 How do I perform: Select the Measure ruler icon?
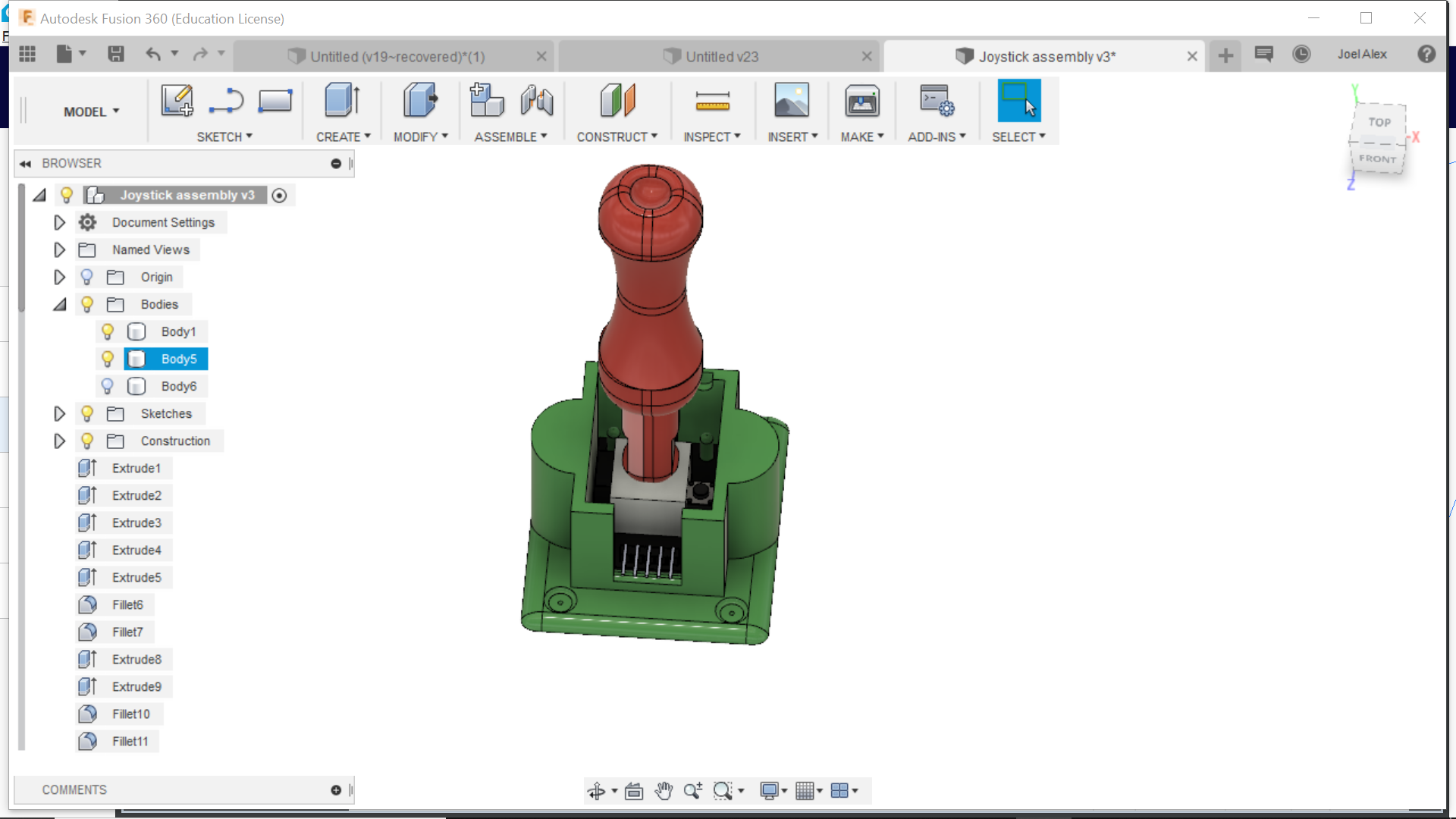[712, 101]
